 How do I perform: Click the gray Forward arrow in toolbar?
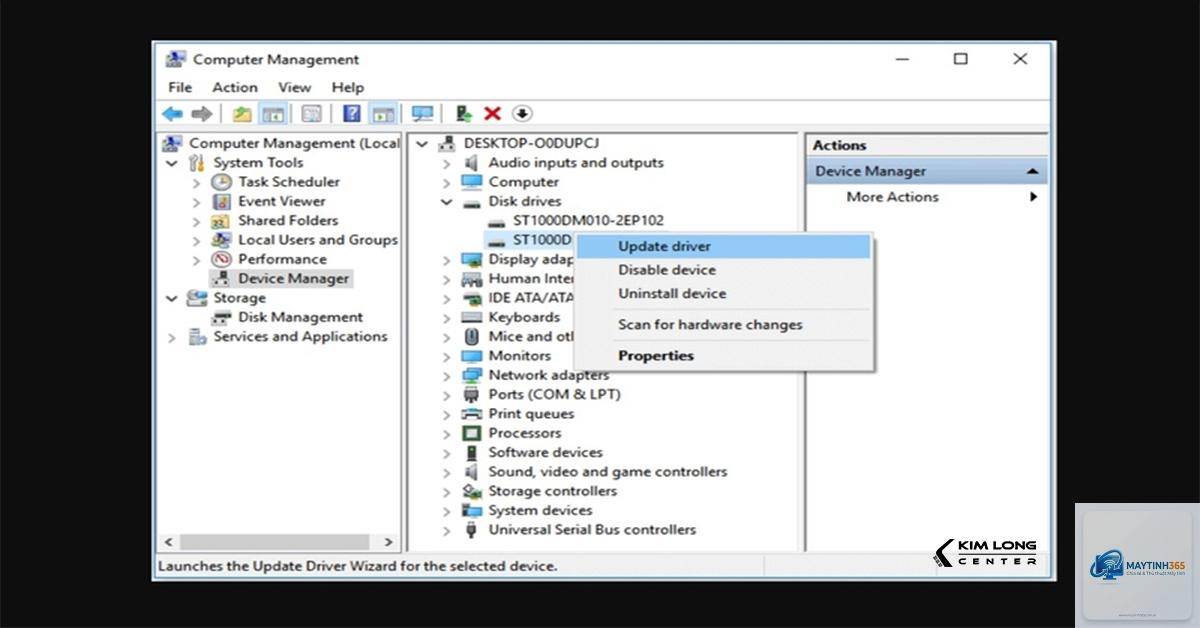tap(202, 114)
